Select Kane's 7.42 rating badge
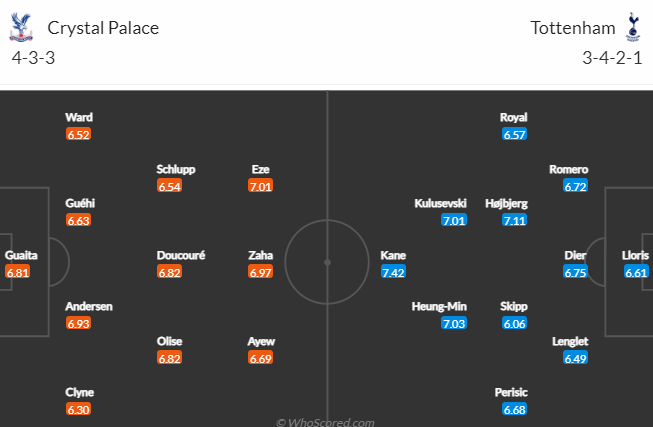Screen dimensions: 653x427 (x=393, y=272)
